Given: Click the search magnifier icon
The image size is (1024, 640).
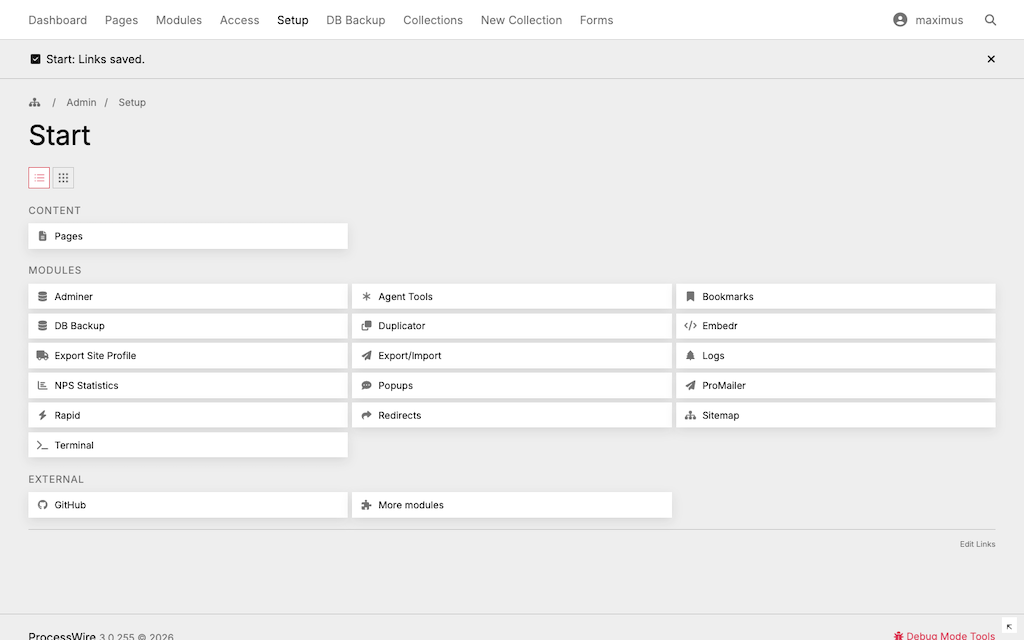Looking at the screenshot, I should tap(990, 20).
